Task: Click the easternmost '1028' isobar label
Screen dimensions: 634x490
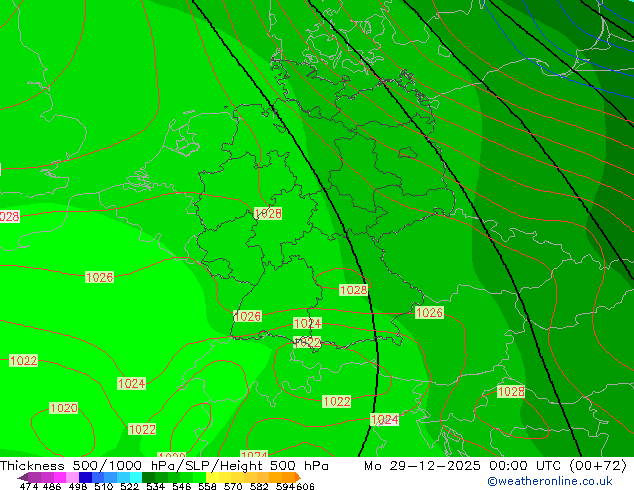Action: (511, 391)
